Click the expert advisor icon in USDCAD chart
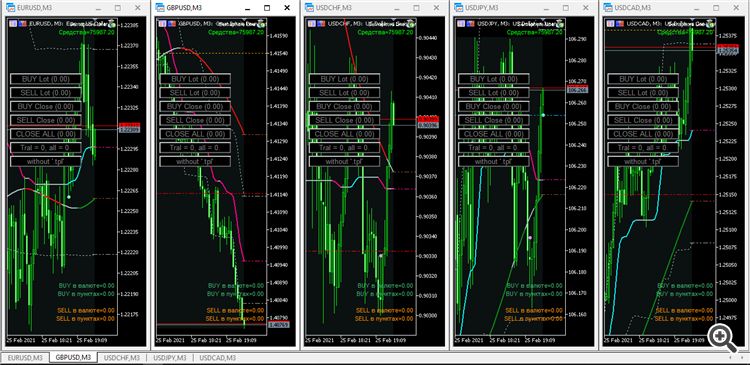This screenshot has width=750, height=365. 710,23
